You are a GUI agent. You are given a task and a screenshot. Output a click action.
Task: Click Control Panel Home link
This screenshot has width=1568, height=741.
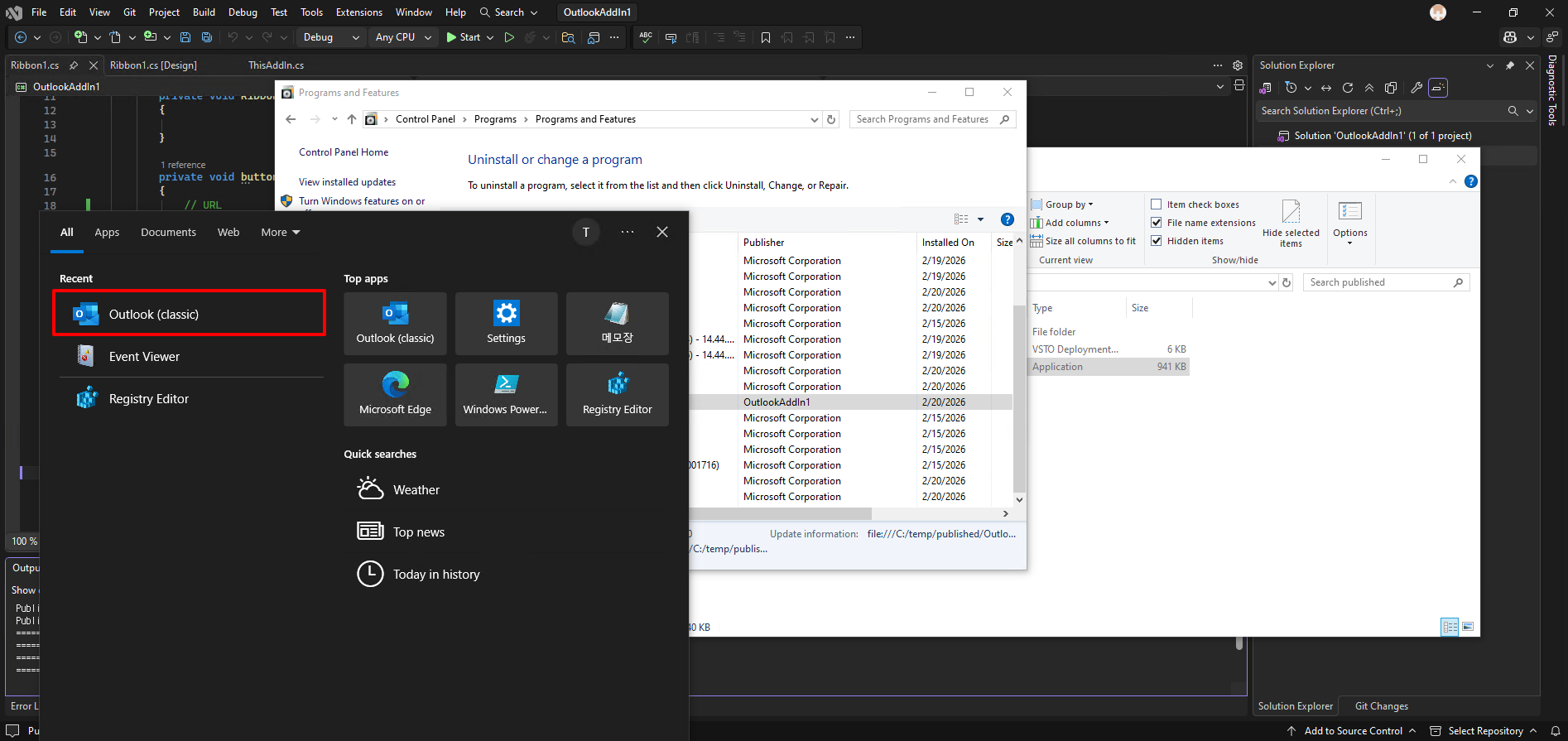pyautogui.click(x=344, y=152)
